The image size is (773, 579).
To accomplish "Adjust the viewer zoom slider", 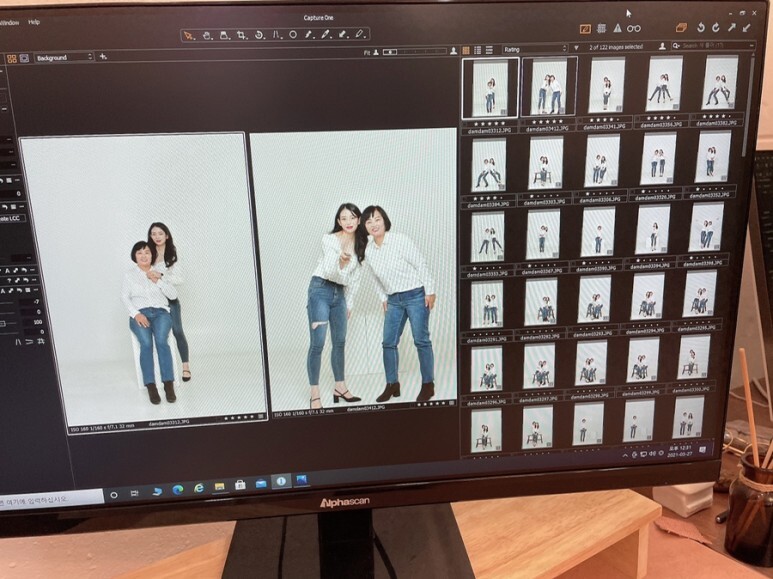I will pyautogui.click(x=414, y=51).
